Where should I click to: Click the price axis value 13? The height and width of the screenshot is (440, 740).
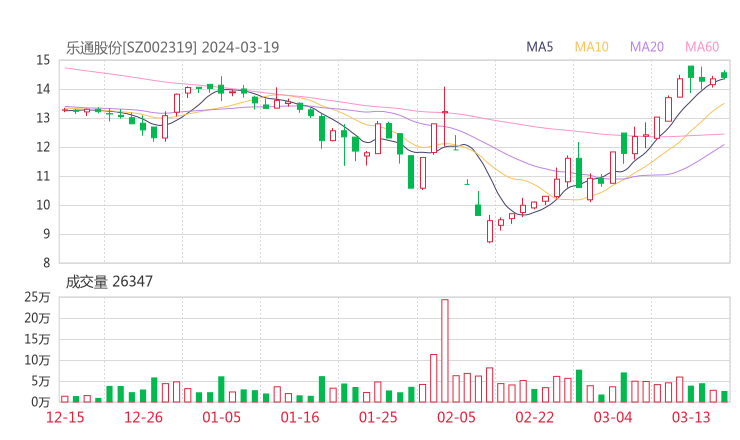coord(43,118)
